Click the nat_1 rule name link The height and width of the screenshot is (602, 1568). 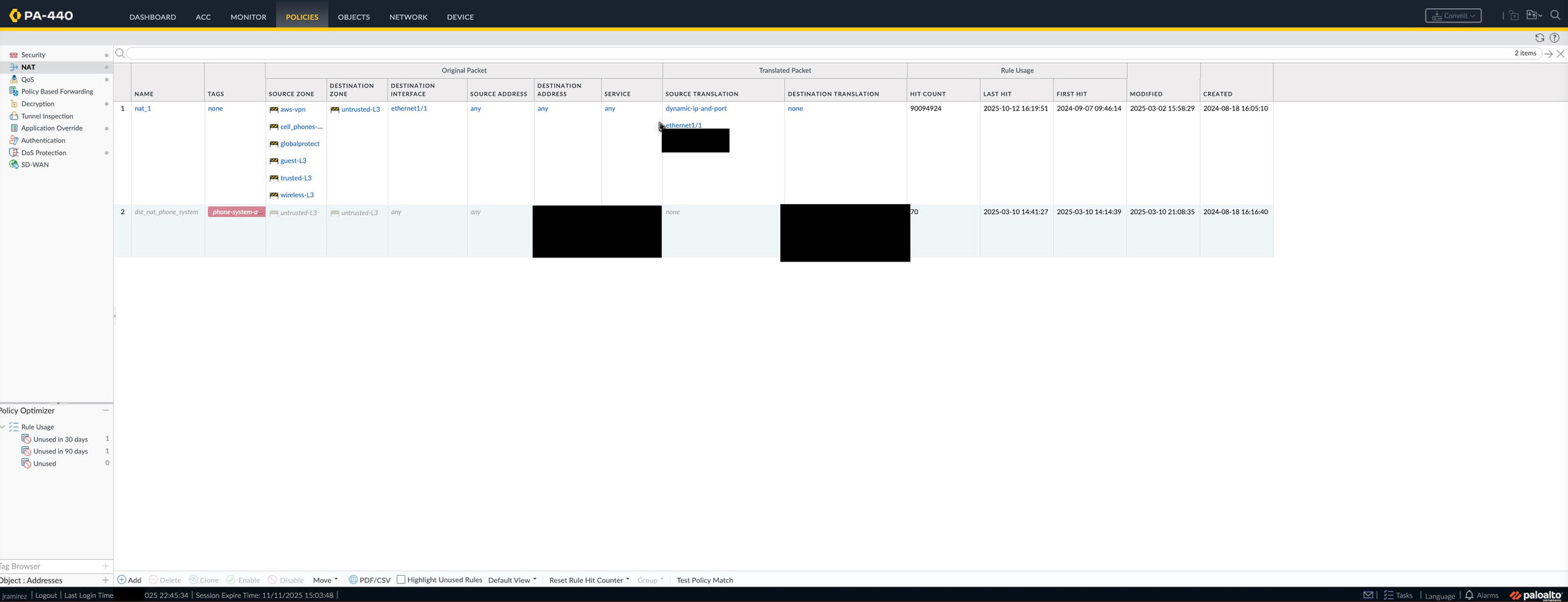[x=143, y=108]
